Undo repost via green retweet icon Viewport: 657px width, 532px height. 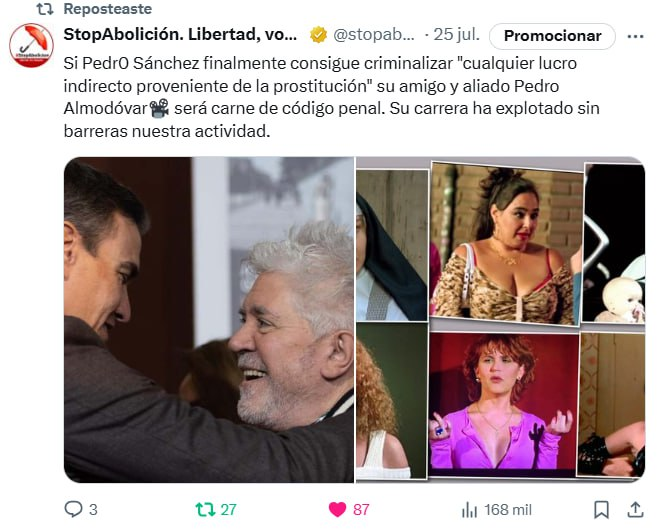click(x=205, y=509)
